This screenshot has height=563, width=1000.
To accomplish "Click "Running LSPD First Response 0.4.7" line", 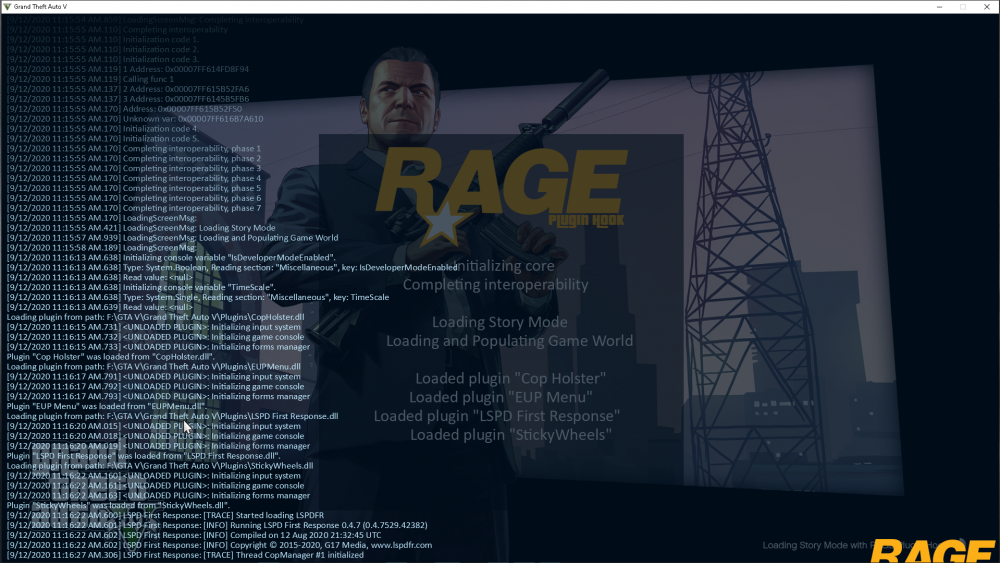I will [217, 525].
